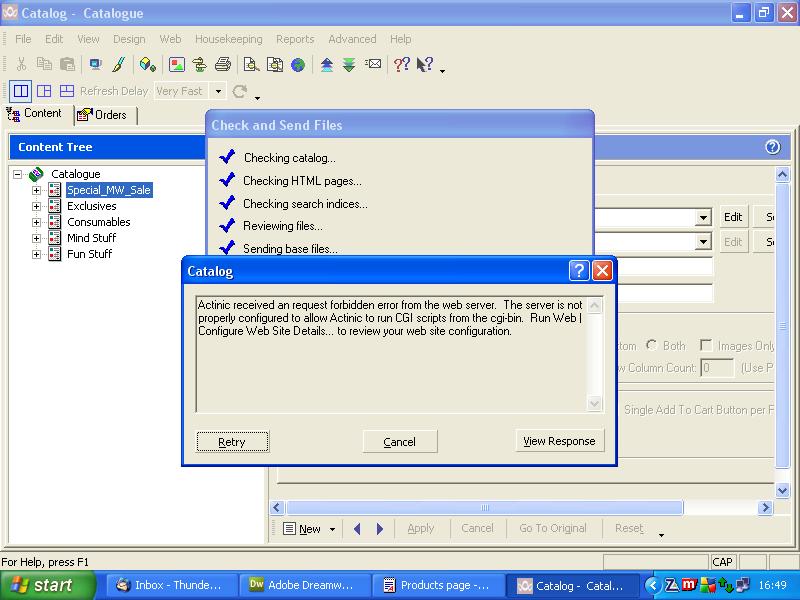Click the help question icon in Content Tree header
This screenshot has height=600, width=800.
772,147
